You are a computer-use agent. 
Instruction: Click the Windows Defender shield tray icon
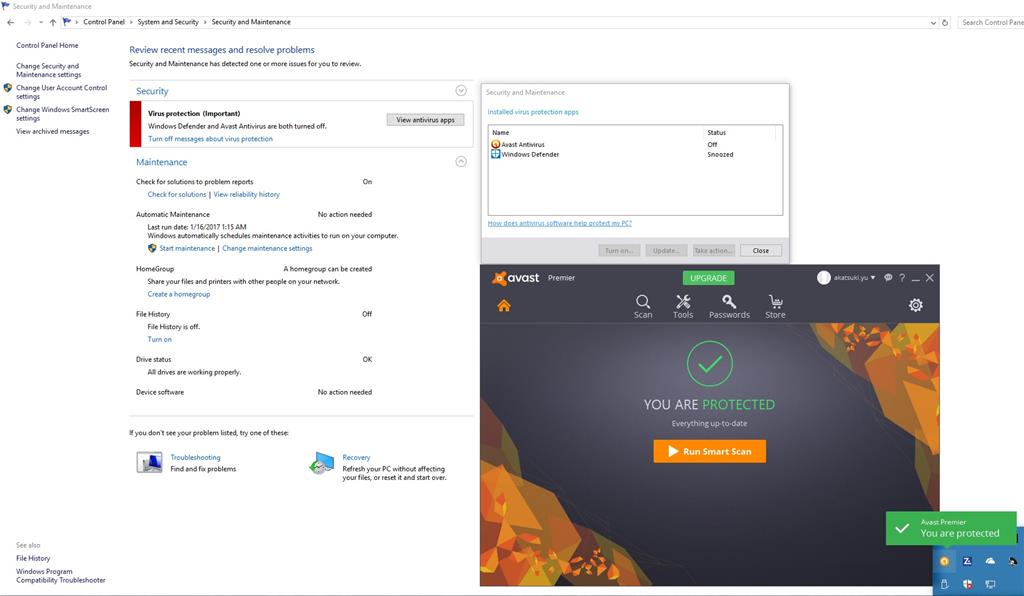(x=967, y=584)
